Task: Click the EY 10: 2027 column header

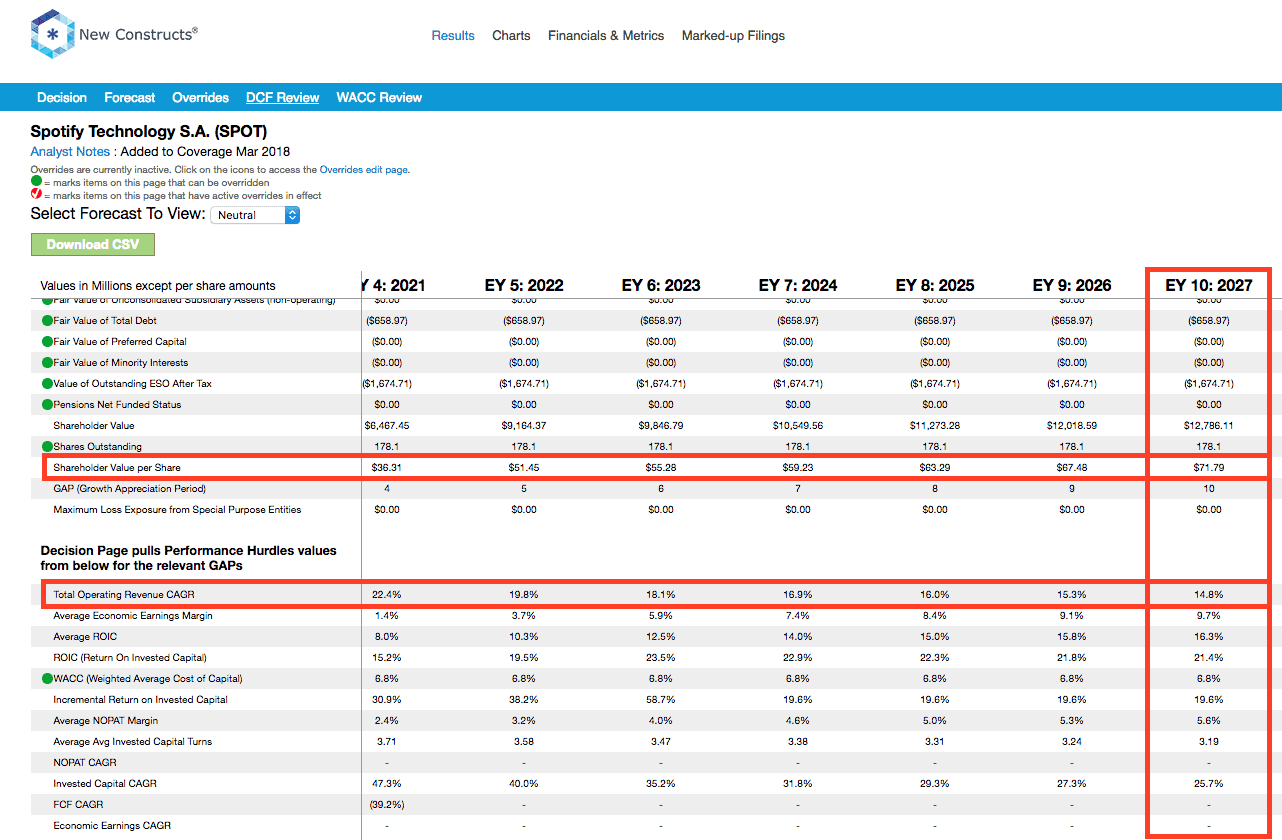Action: pos(1209,285)
